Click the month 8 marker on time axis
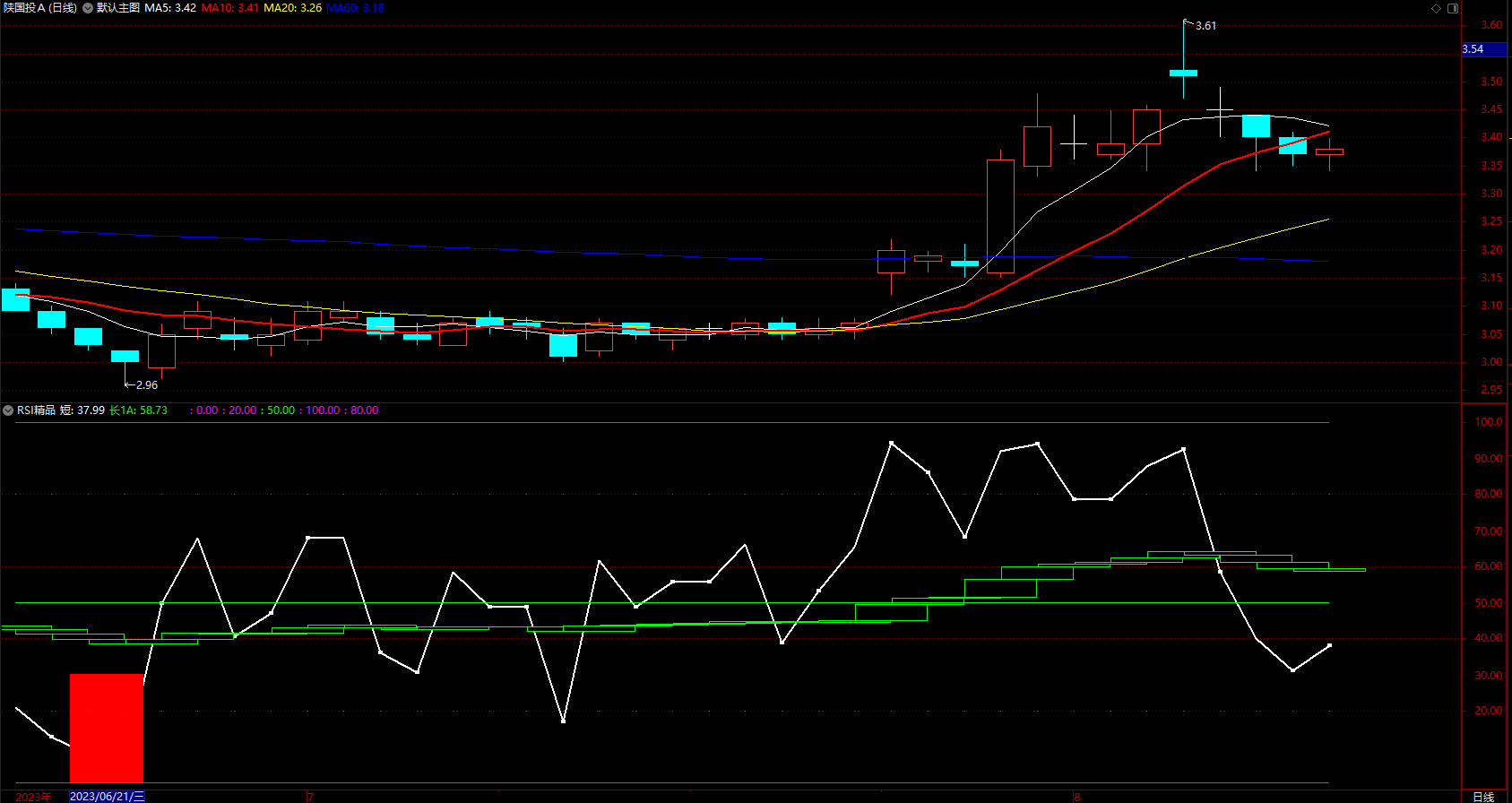The height and width of the screenshot is (803, 1512). point(1077,797)
